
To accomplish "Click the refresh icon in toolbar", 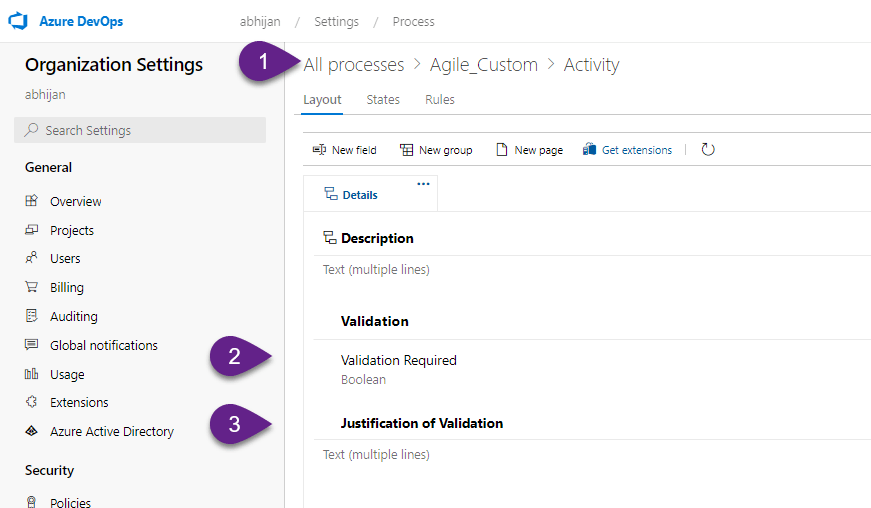I will pyautogui.click(x=708, y=150).
